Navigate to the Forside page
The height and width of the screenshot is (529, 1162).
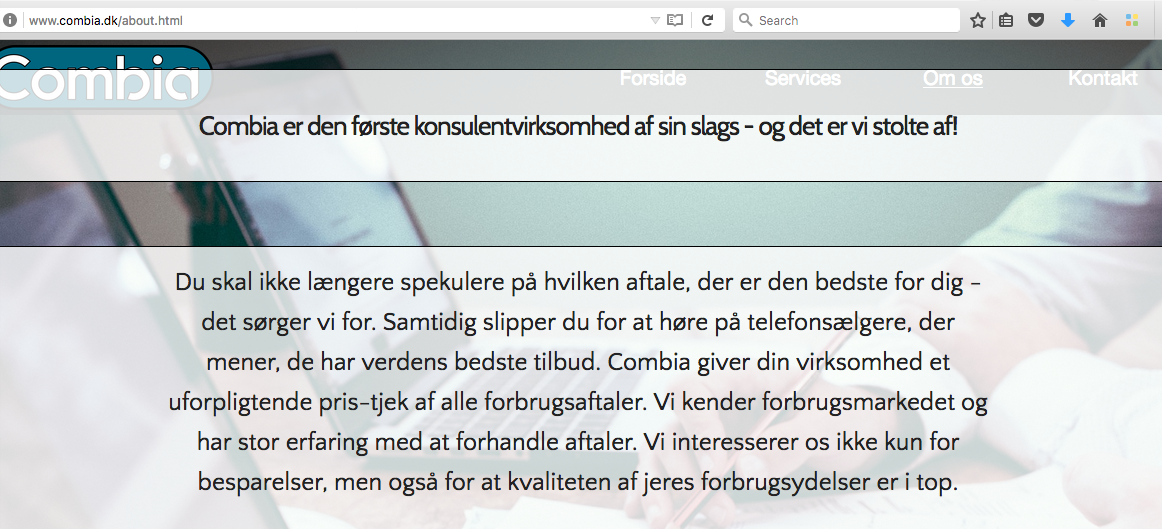click(x=653, y=78)
